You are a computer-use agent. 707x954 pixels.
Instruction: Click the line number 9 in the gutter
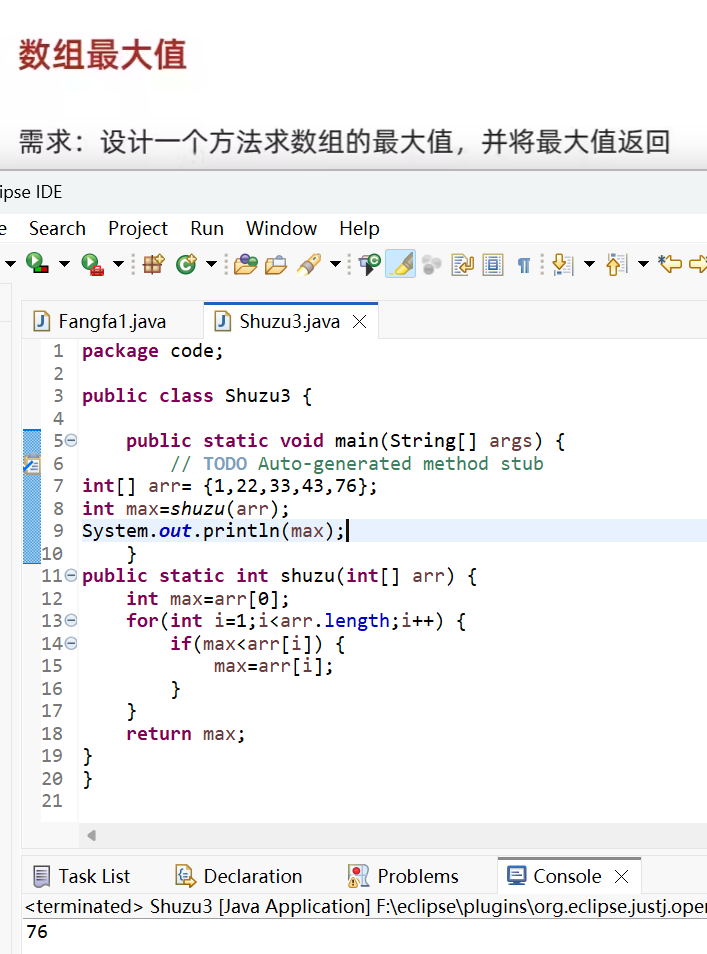(58, 531)
